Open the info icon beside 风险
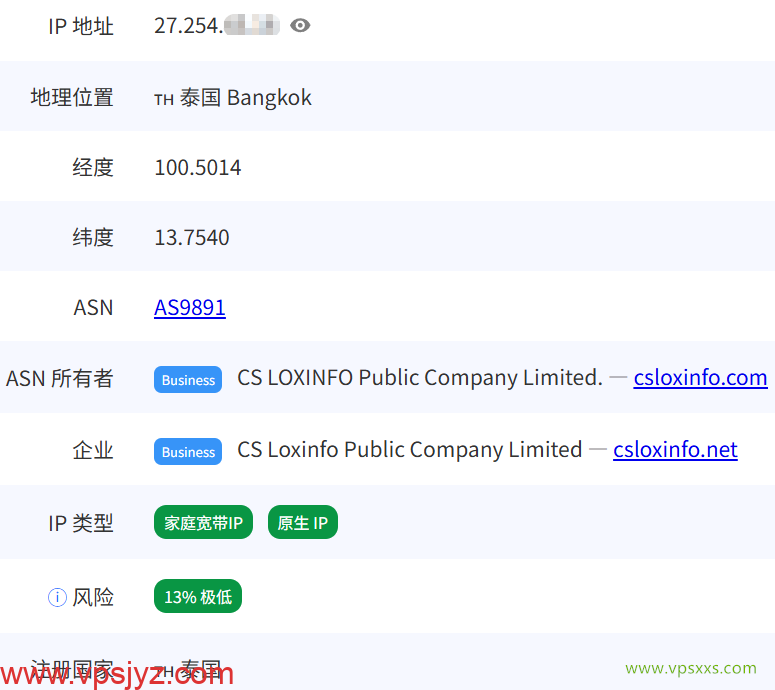Viewport: 775px width, 690px height. (x=57, y=597)
